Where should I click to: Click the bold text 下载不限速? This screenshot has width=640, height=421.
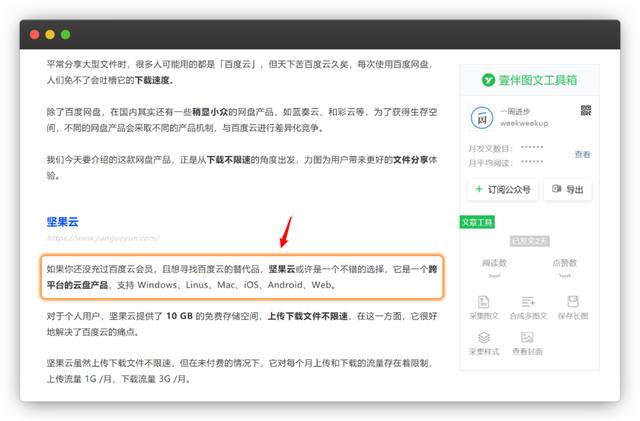(x=228, y=160)
